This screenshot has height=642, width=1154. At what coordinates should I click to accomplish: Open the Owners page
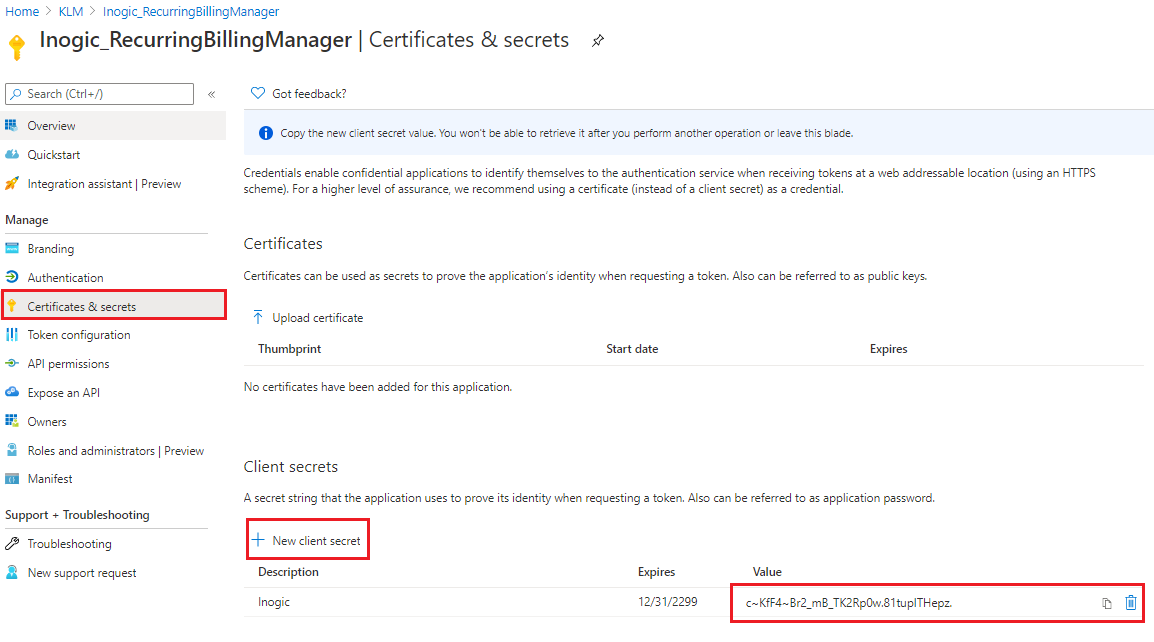click(47, 422)
